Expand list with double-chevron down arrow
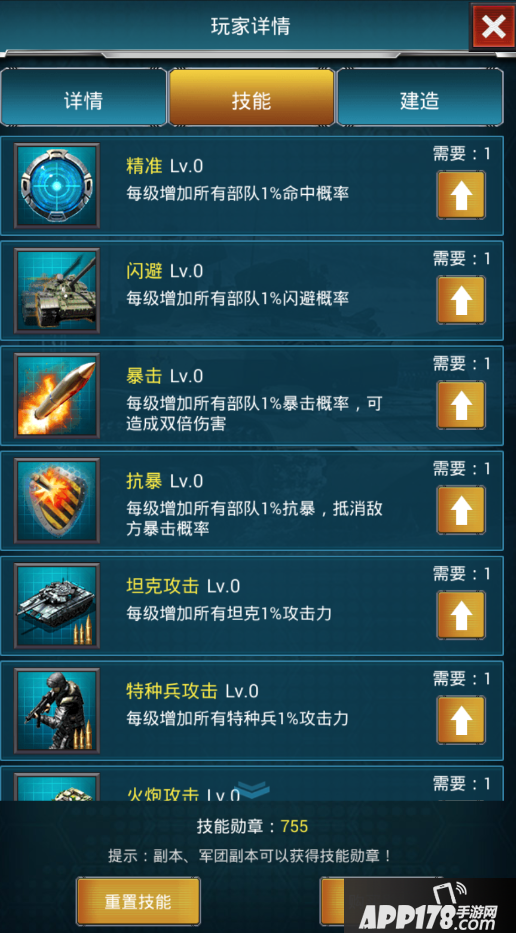 (x=254, y=790)
